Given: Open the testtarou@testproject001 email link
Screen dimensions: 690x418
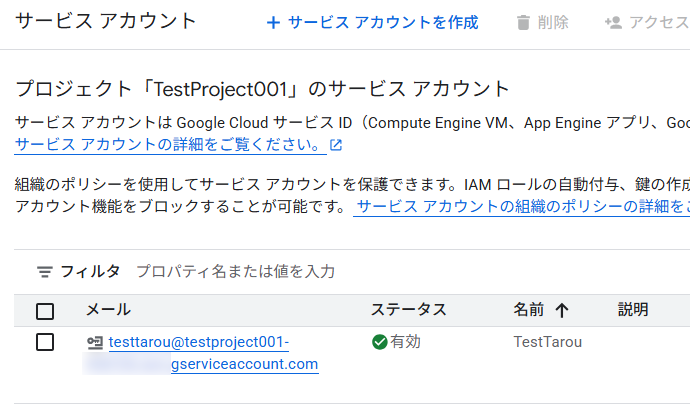Looking at the screenshot, I should [198, 343].
